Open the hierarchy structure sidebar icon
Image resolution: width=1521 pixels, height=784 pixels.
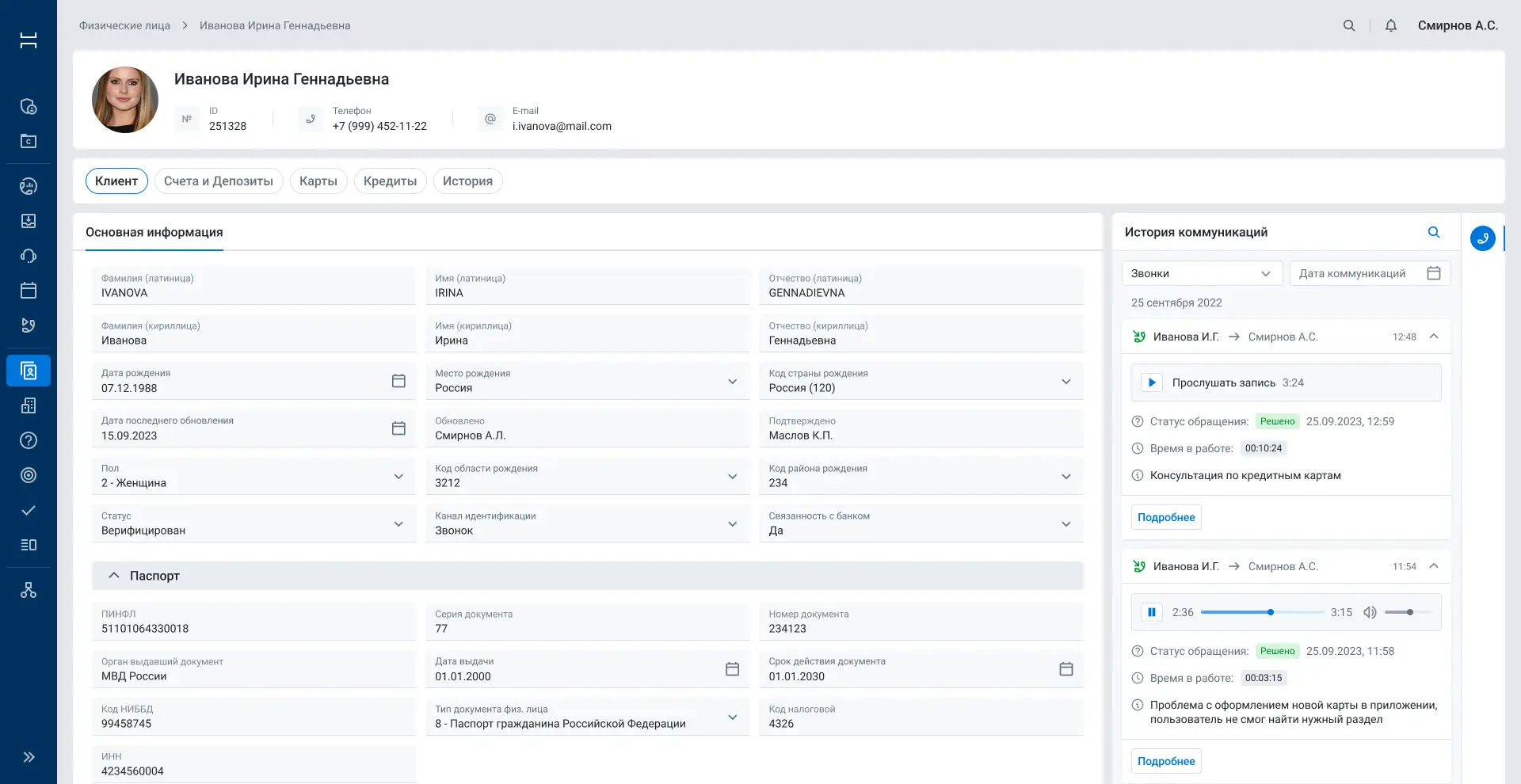(x=29, y=590)
